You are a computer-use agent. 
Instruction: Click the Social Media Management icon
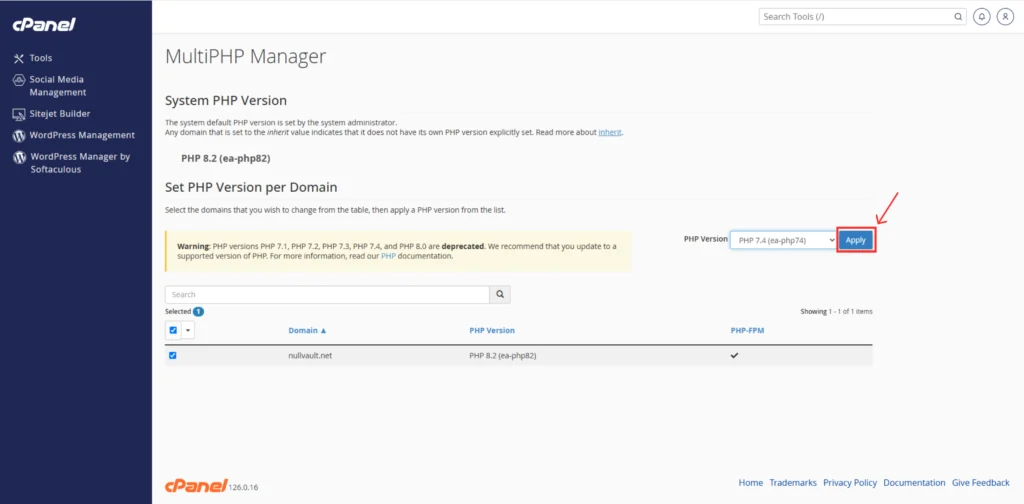tap(19, 80)
